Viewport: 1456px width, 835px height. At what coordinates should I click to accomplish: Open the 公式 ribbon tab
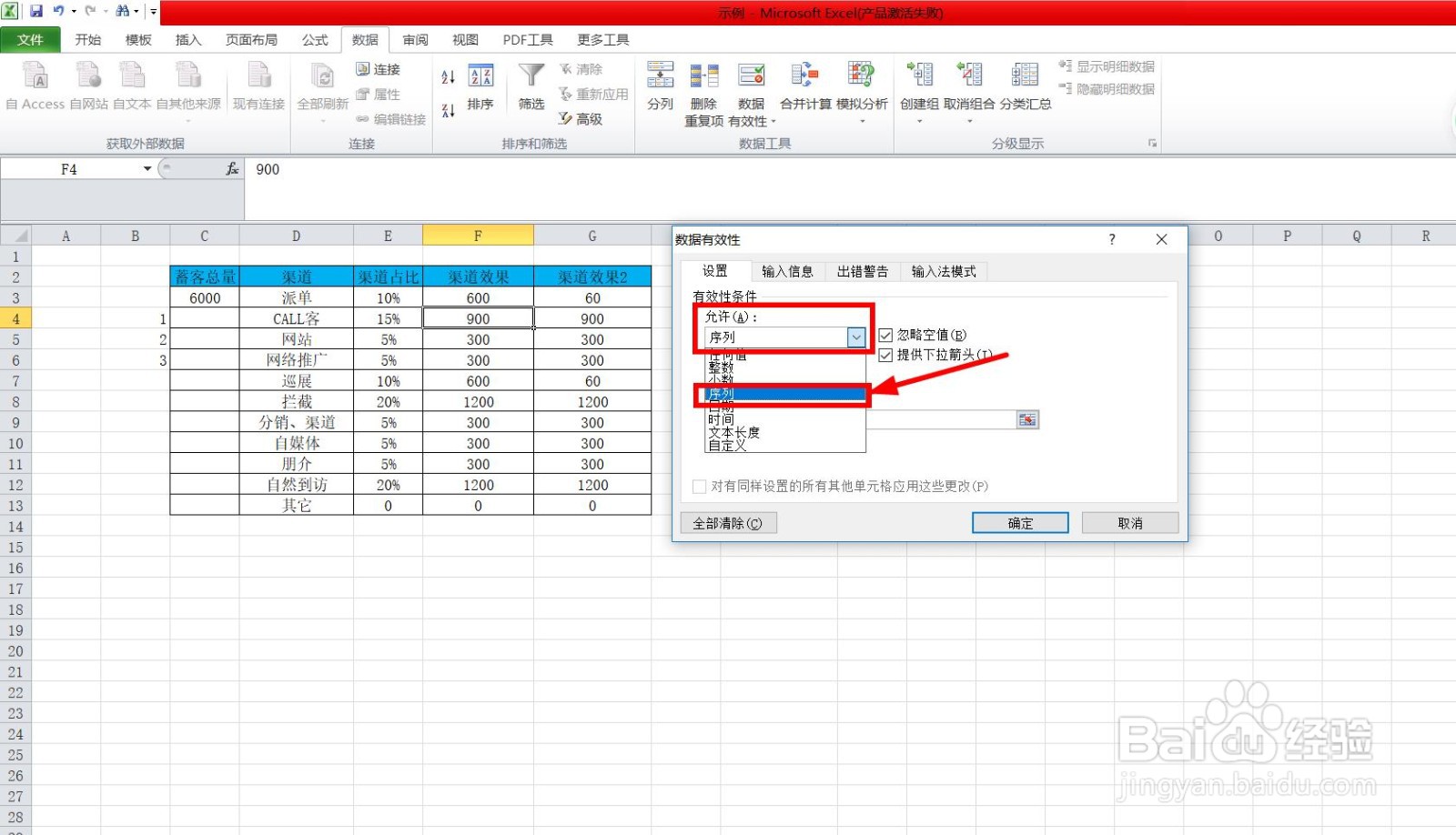[x=314, y=39]
